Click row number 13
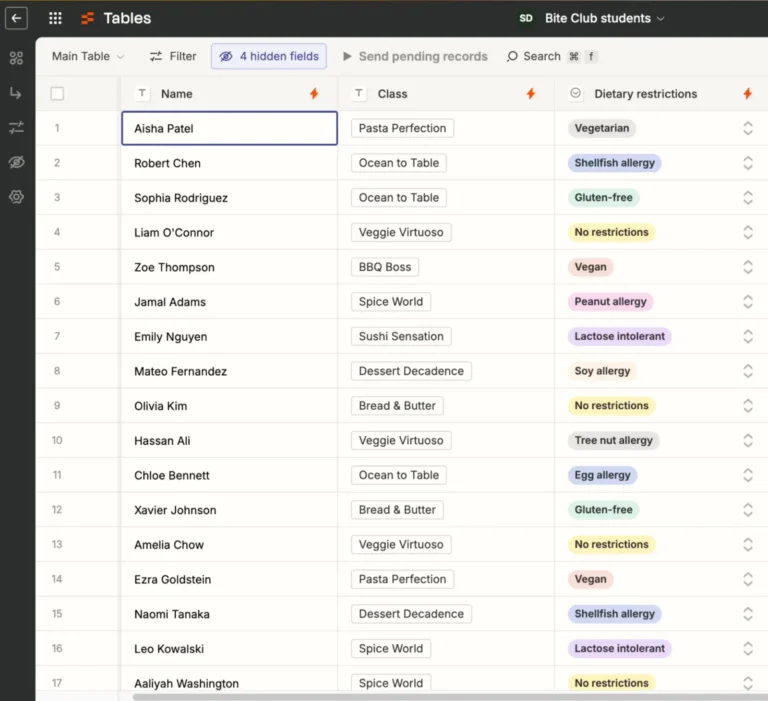Screen dimensions: 768x701 57,544
